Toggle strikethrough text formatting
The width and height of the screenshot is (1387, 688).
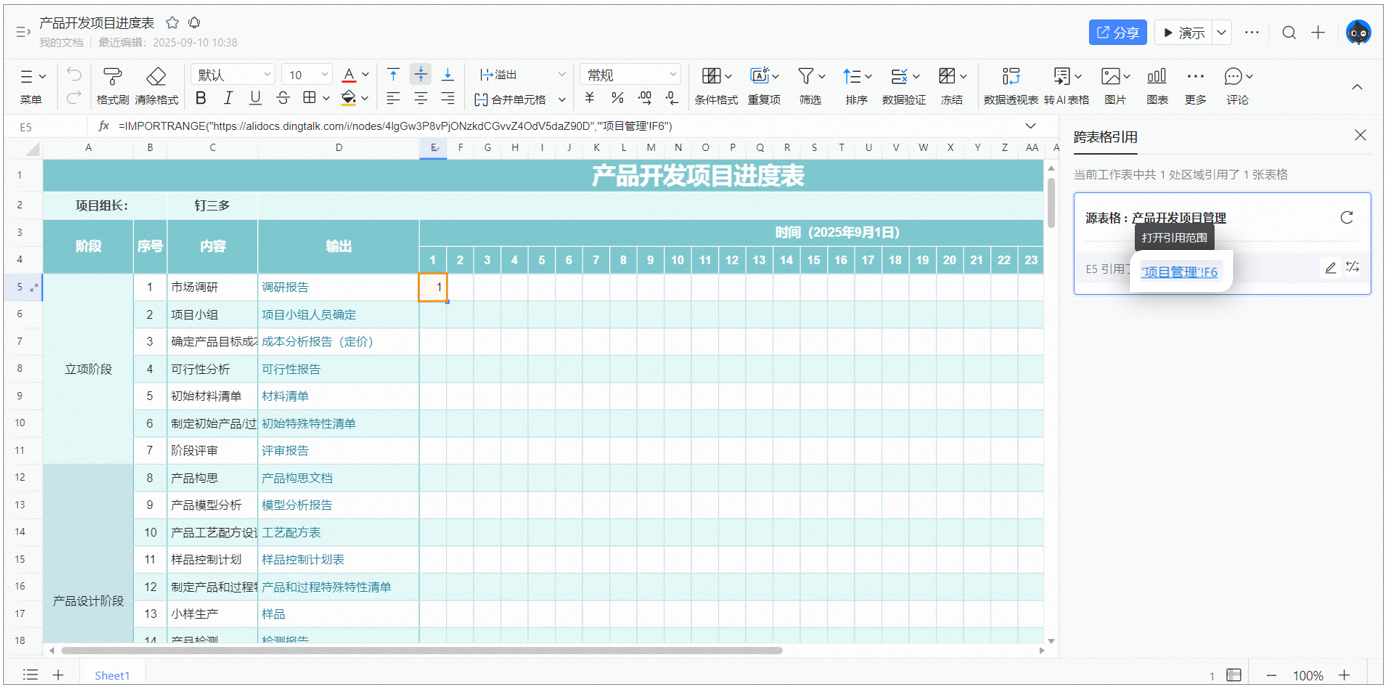pos(283,98)
